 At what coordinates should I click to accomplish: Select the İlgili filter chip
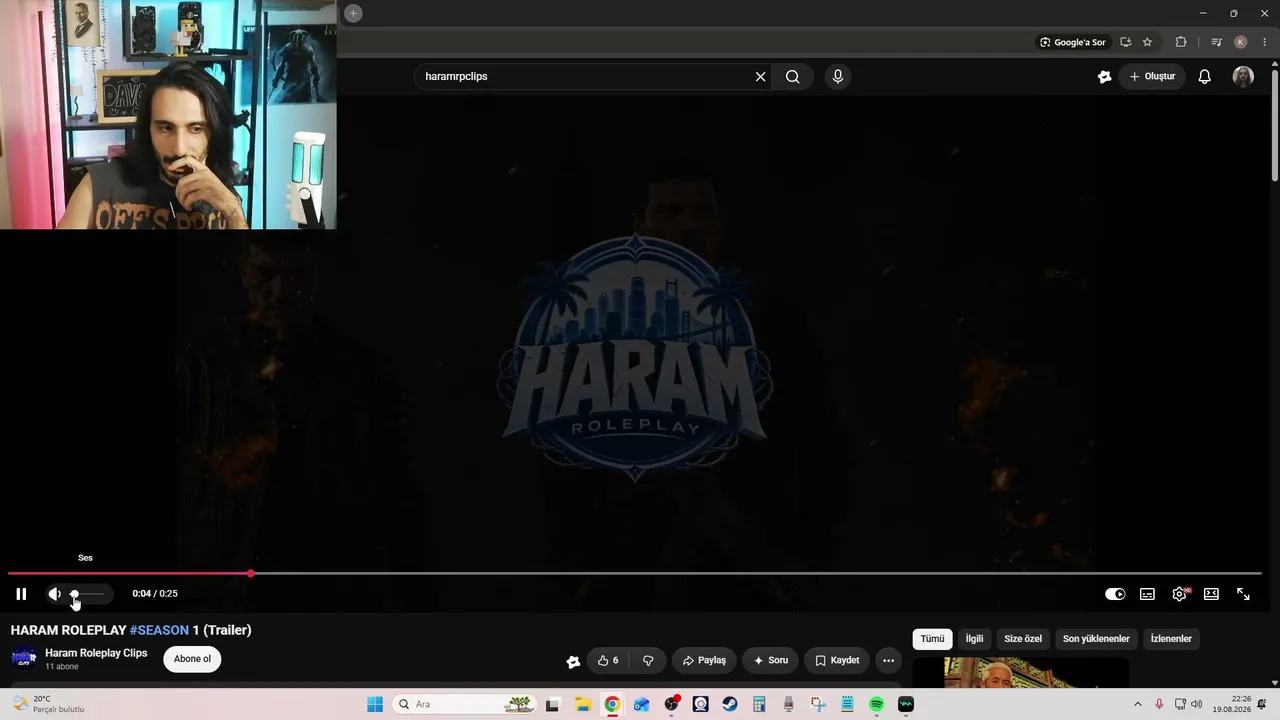[974, 639]
